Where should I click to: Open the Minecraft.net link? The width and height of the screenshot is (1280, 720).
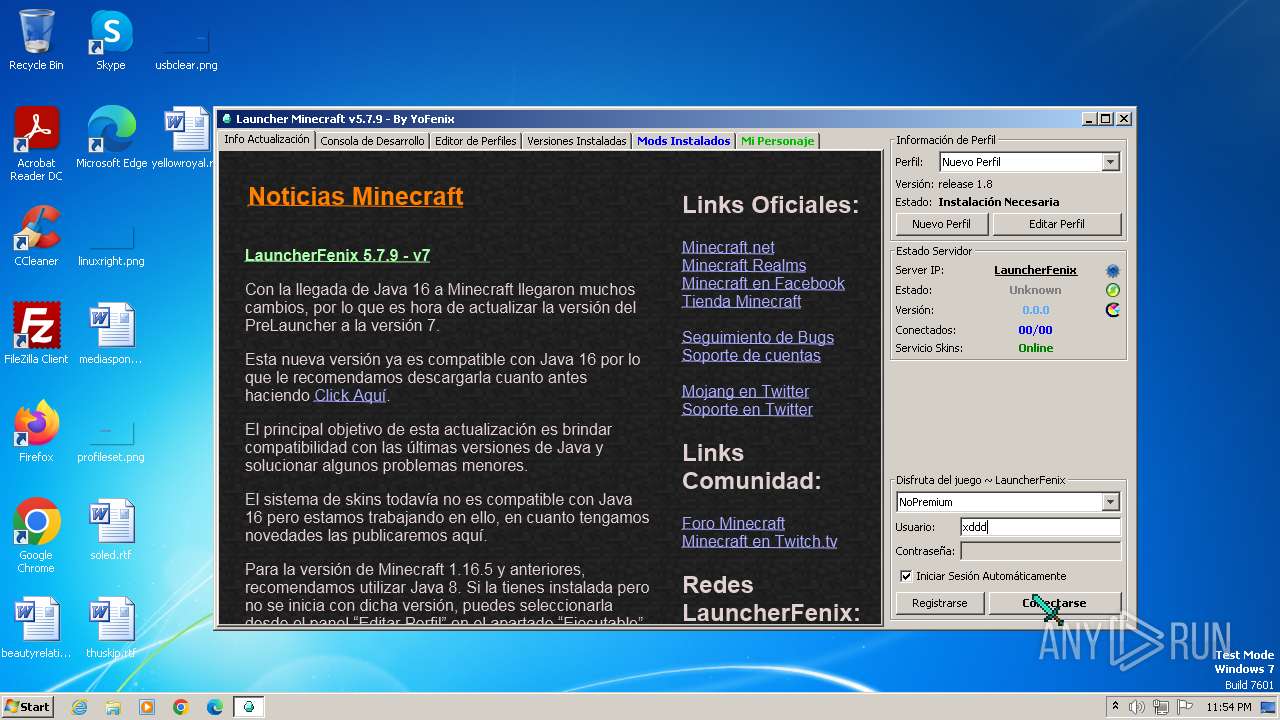coord(728,247)
